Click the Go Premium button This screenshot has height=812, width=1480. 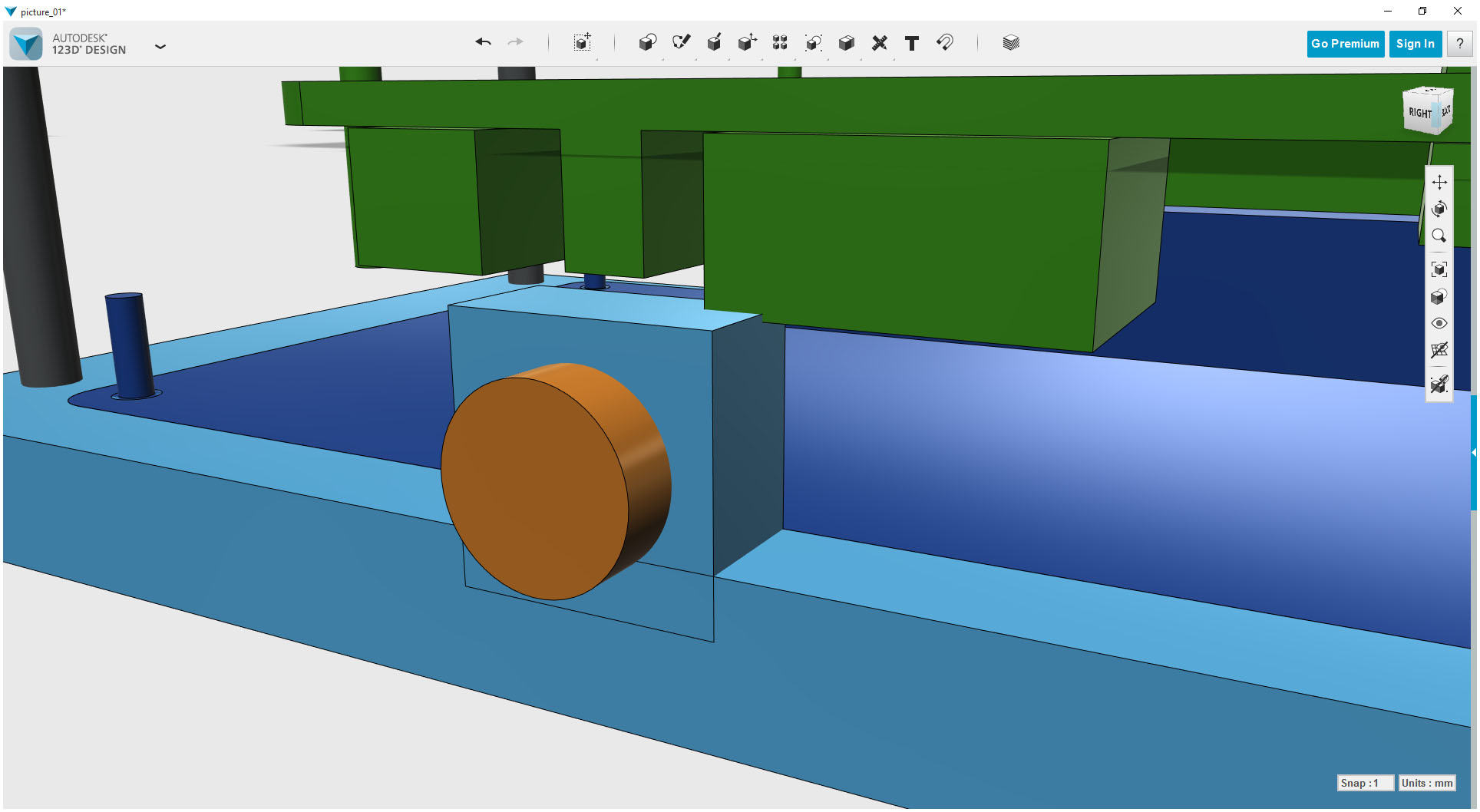click(1345, 44)
